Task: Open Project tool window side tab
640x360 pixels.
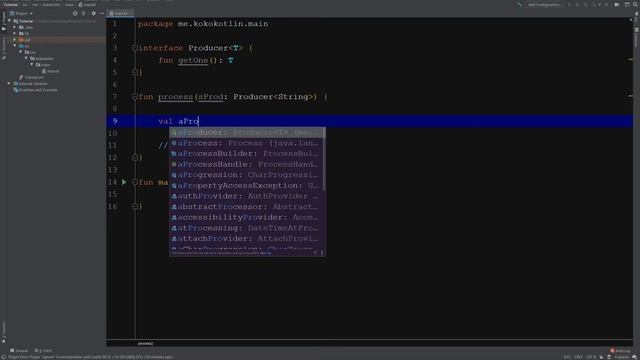Action: (x=4, y=20)
